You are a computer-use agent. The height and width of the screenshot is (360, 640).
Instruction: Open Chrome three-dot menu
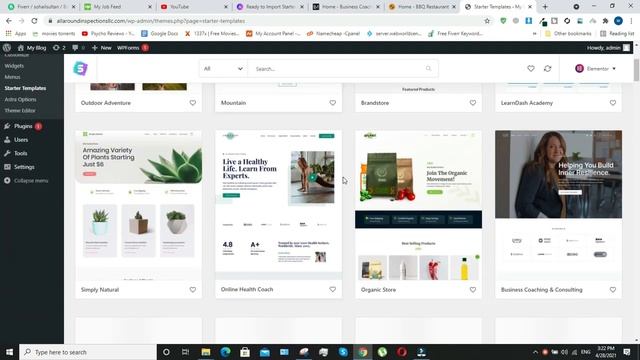(x=631, y=21)
